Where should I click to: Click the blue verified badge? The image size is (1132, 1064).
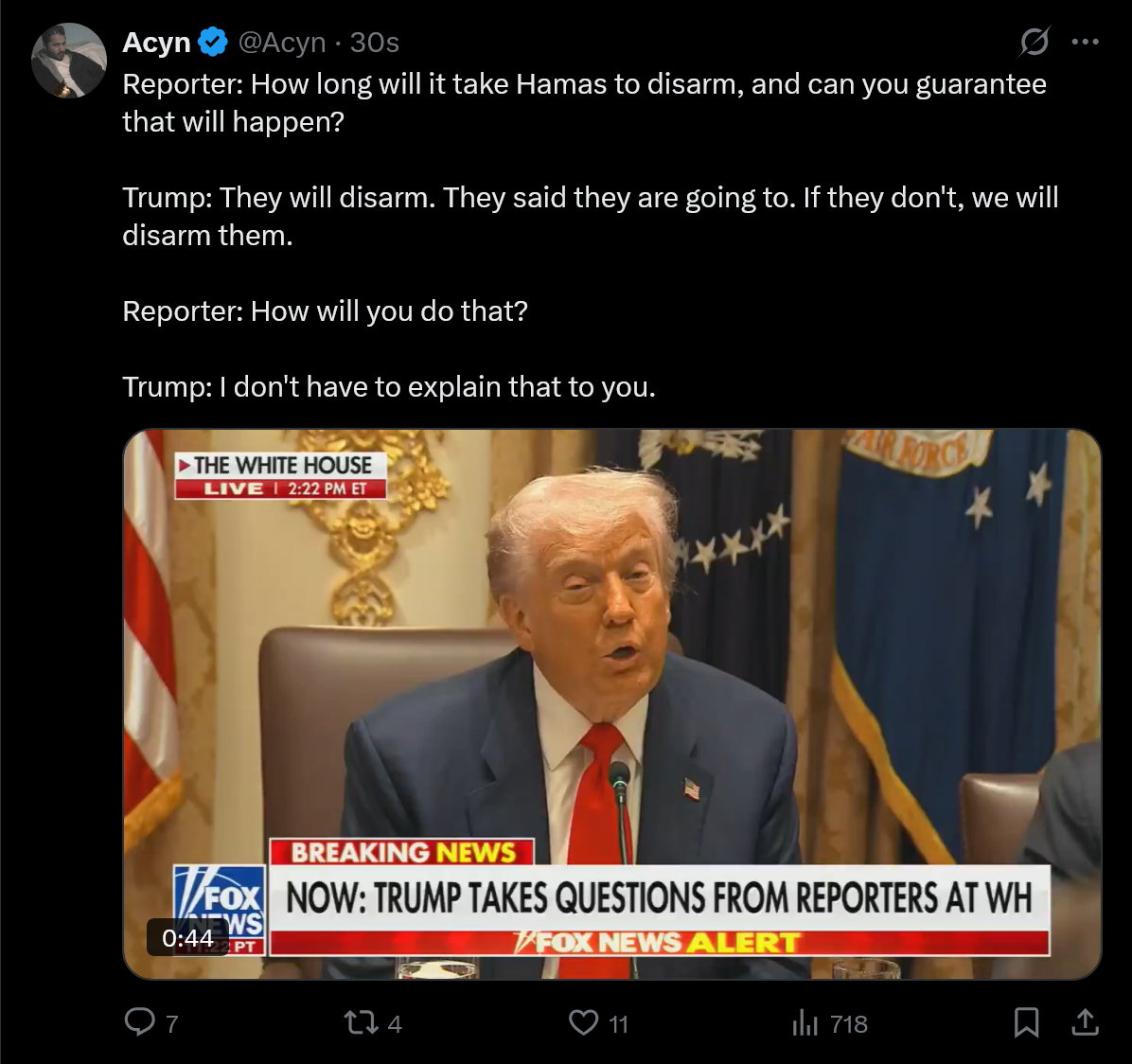pos(213,42)
